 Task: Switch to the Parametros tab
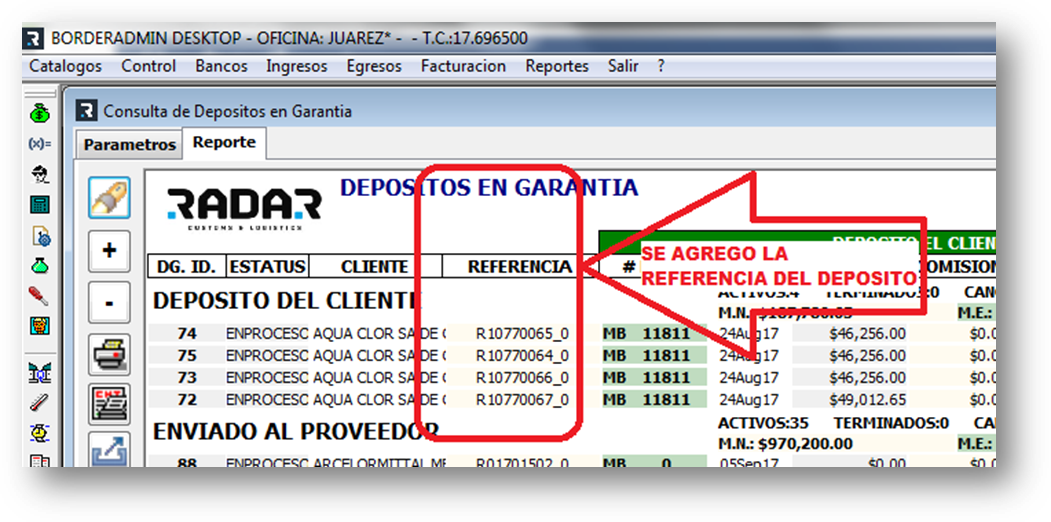[129, 145]
